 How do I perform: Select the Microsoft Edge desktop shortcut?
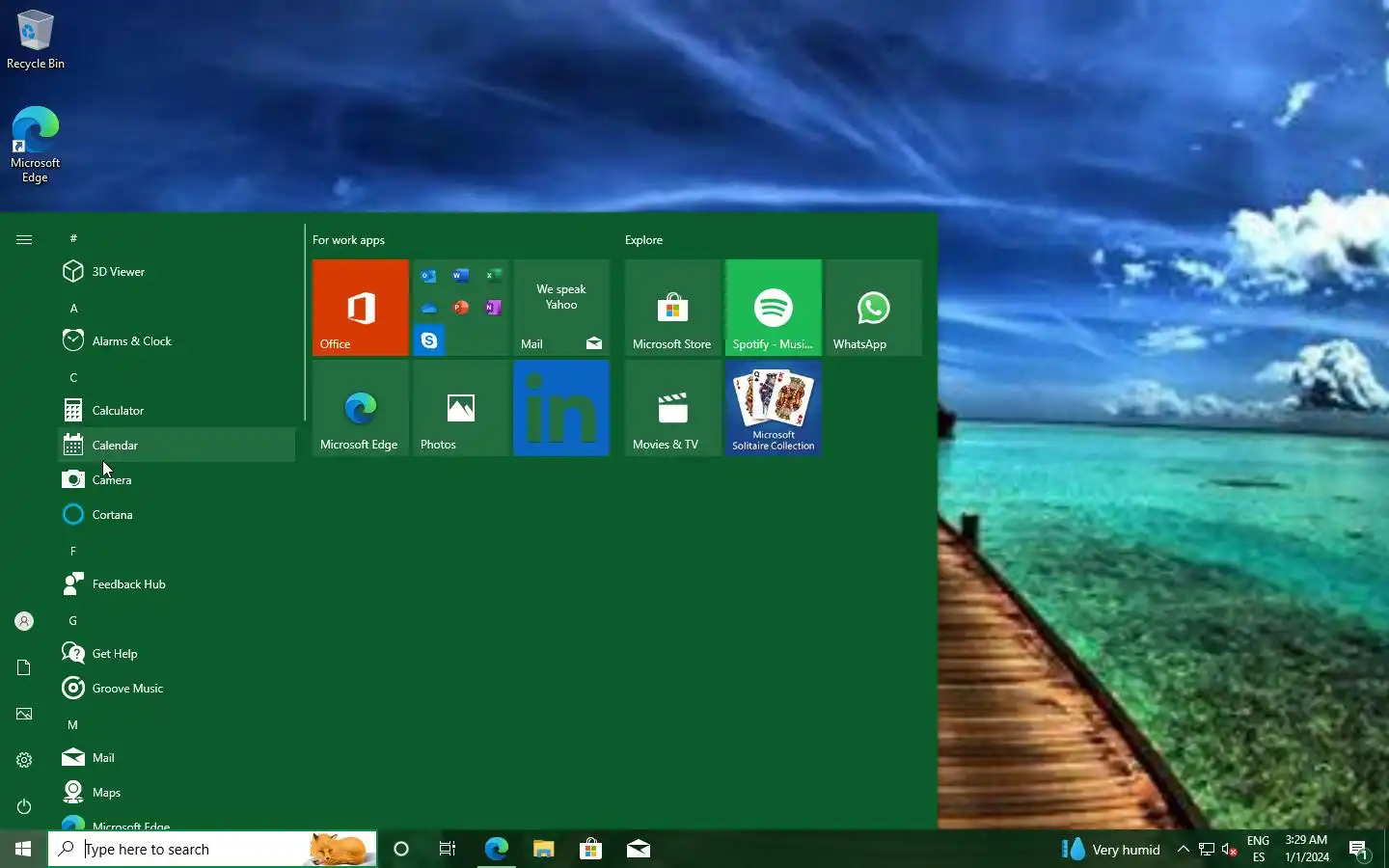coord(36,145)
